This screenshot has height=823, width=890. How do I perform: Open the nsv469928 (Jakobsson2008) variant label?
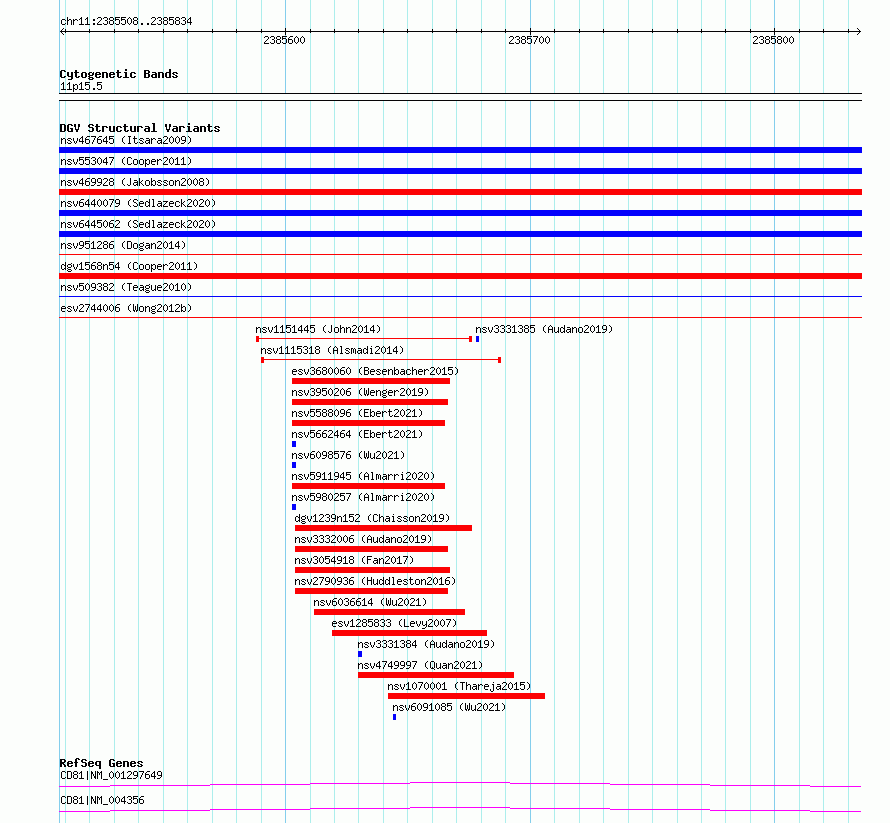coord(135,182)
